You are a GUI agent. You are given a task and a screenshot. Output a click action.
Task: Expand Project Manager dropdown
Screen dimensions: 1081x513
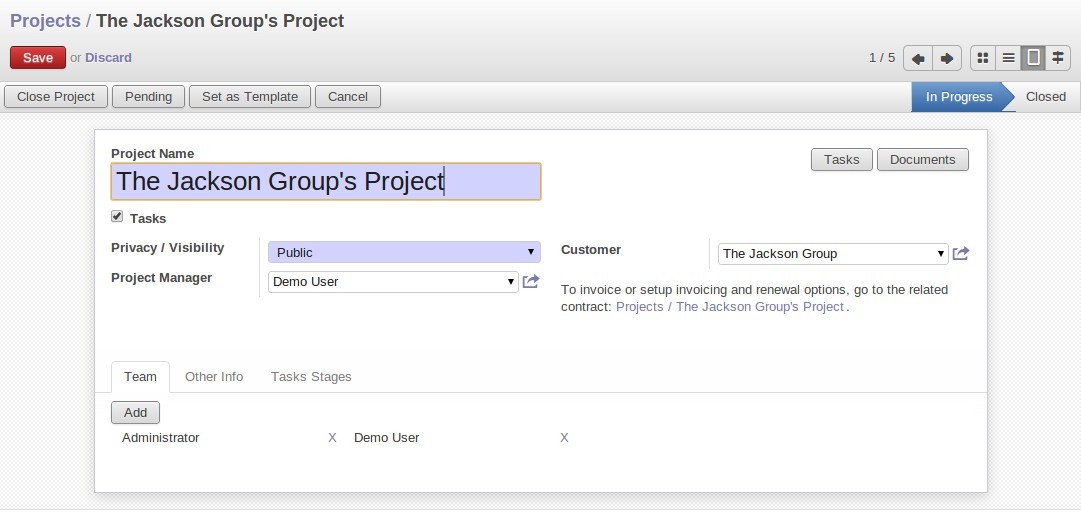tap(393, 281)
